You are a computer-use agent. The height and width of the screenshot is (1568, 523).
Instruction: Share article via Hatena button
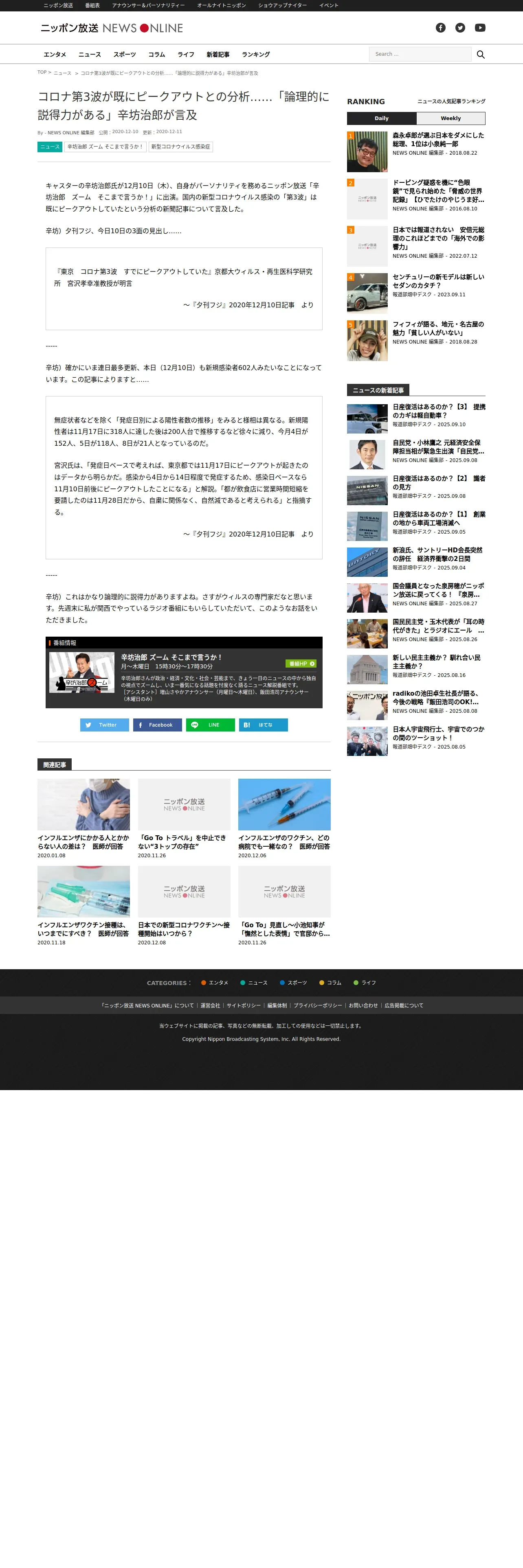[x=263, y=725]
